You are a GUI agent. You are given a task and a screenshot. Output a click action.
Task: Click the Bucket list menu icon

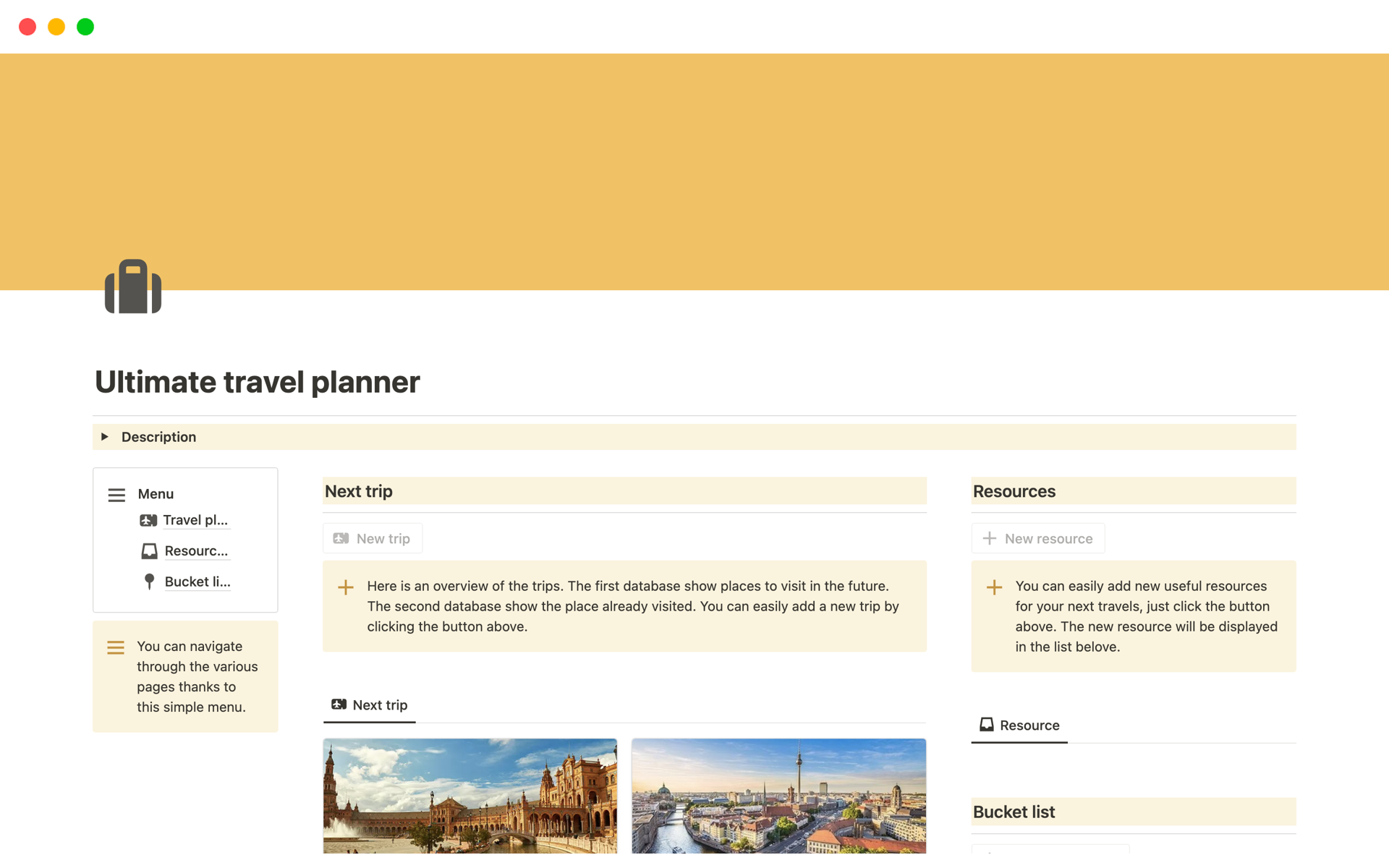click(x=150, y=581)
